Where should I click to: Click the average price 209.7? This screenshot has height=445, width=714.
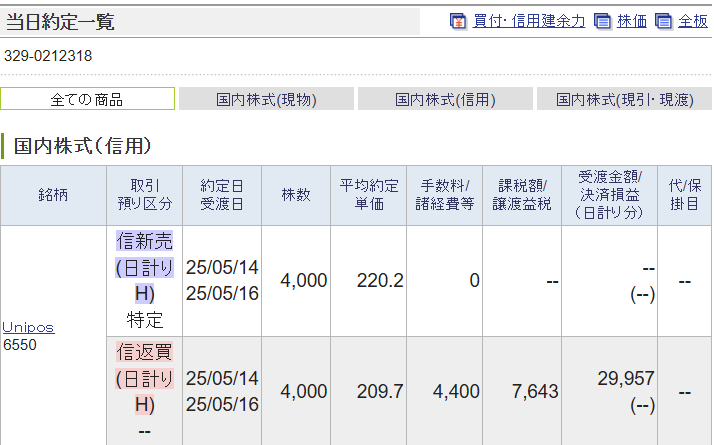tap(380, 392)
